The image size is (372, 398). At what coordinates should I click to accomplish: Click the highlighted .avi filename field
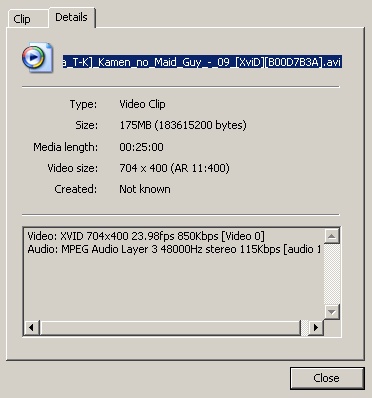(202, 62)
